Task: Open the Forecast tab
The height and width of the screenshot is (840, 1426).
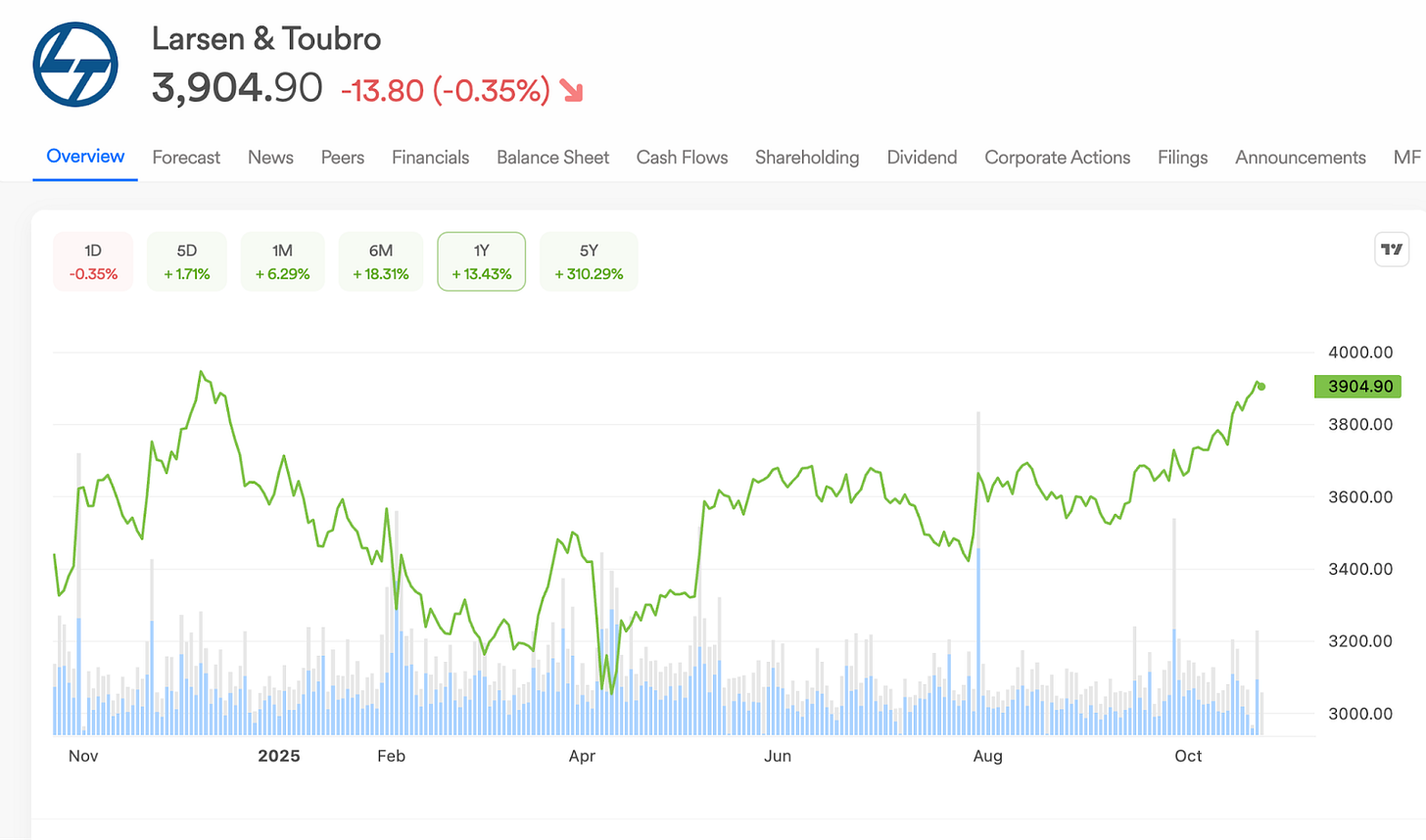Action: tap(186, 158)
